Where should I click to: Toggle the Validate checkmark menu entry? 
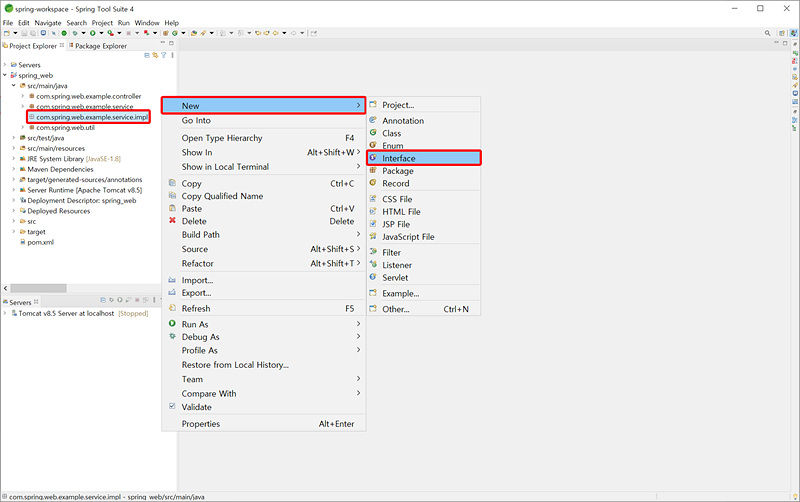coord(196,407)
